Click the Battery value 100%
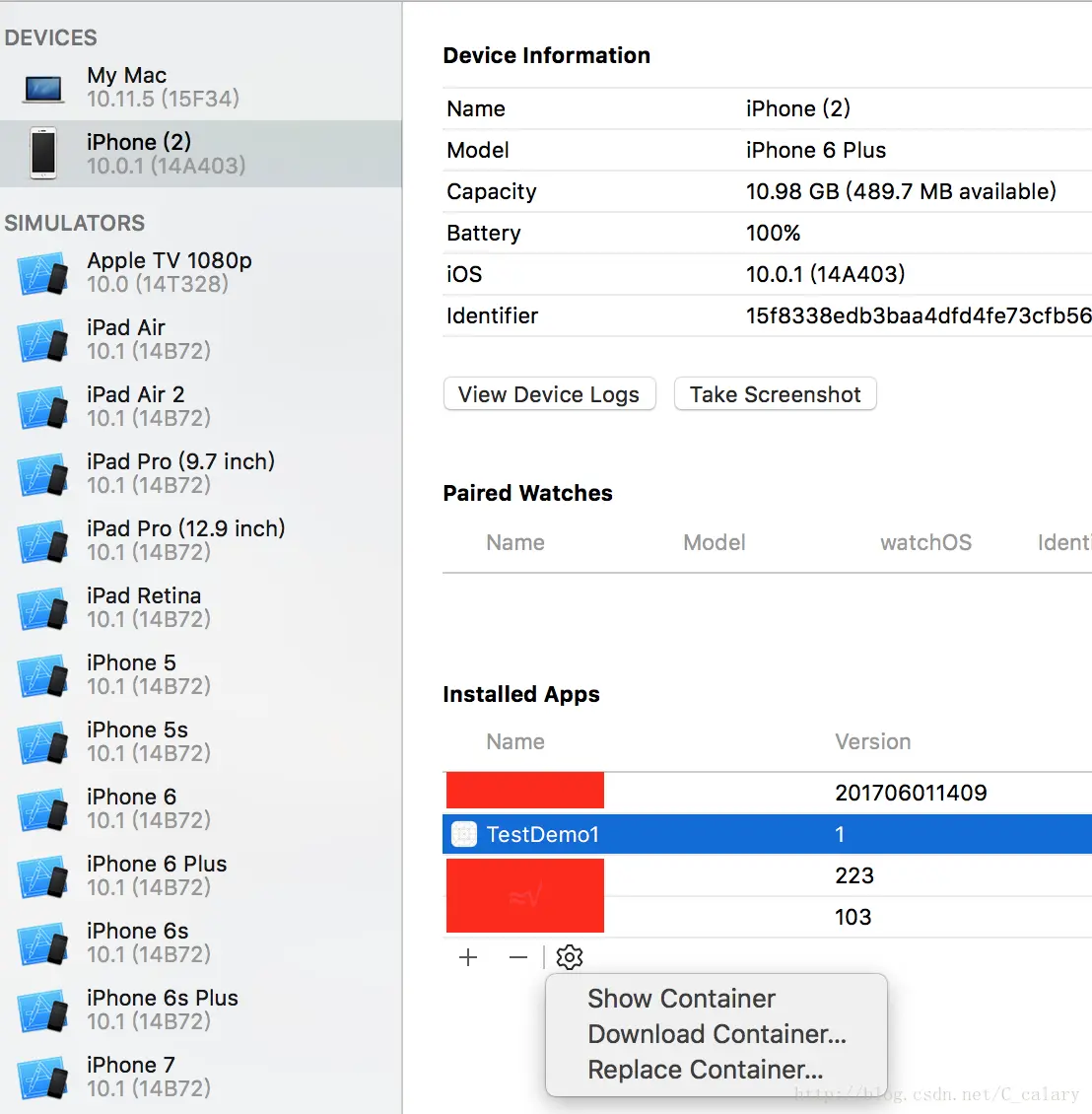This screenshot has height=1114, width=1092. click(x=773, y=233)
